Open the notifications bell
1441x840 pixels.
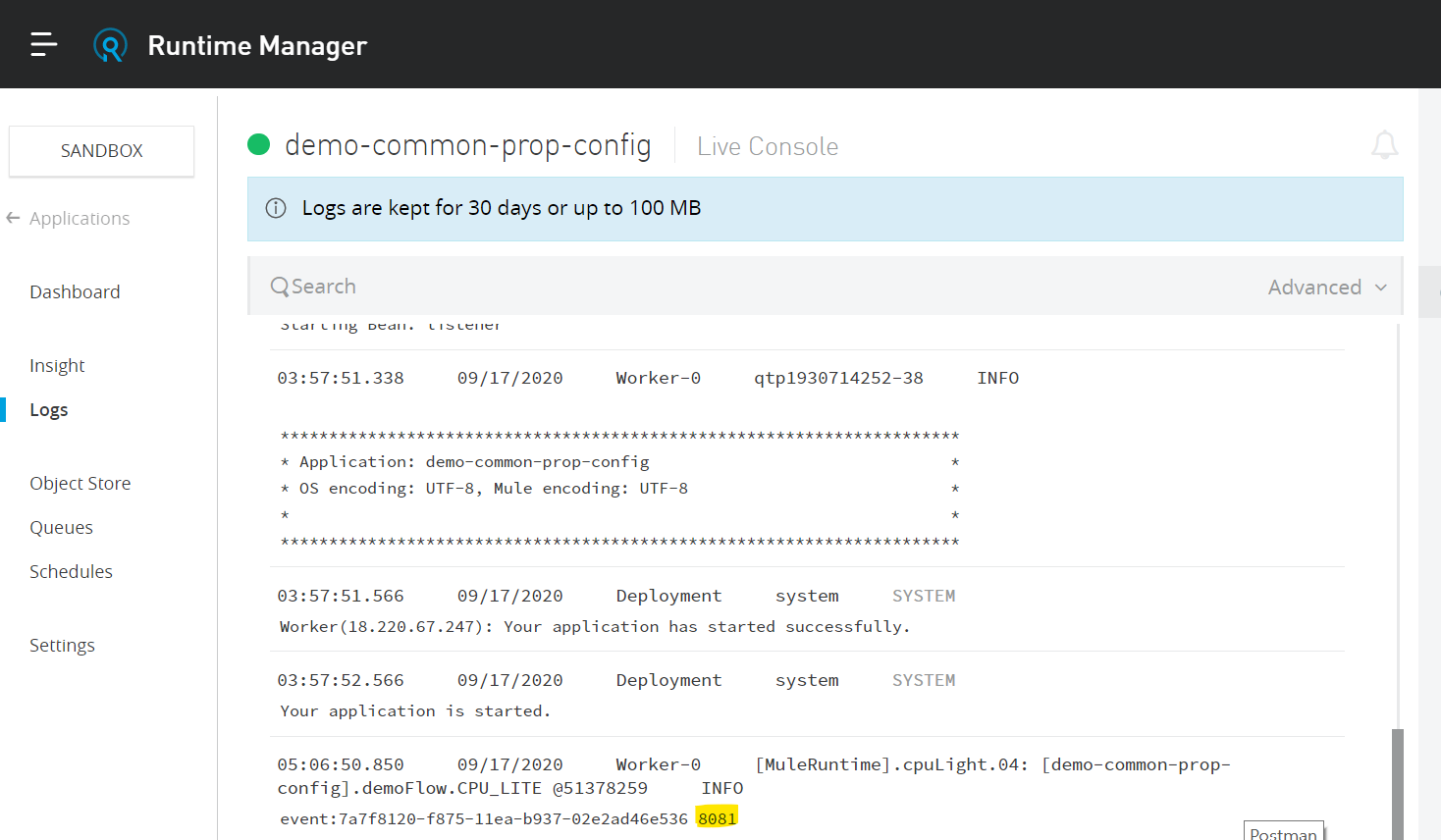tap(1384, 145)
